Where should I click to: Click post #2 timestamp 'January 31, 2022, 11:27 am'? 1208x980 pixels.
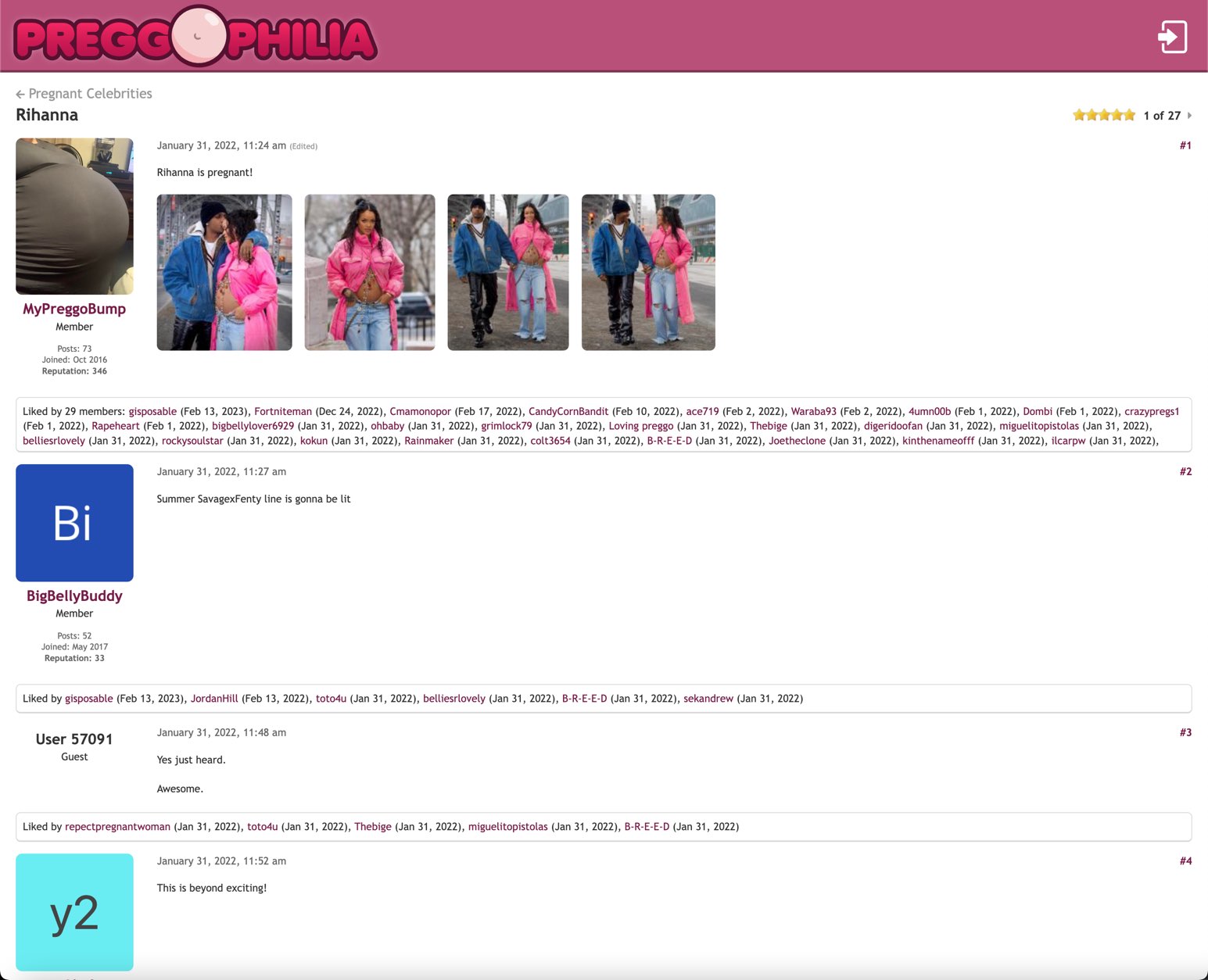tap(221, 471)
